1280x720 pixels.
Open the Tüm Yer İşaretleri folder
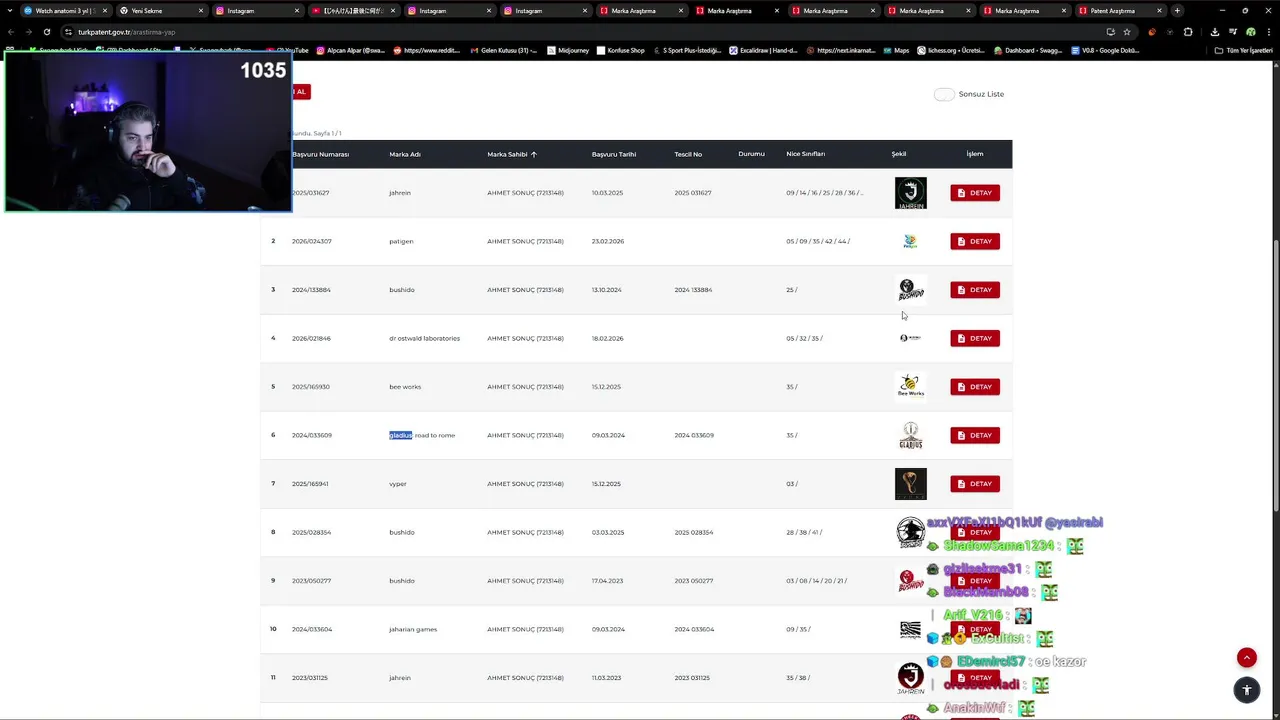coord(1244,50)
